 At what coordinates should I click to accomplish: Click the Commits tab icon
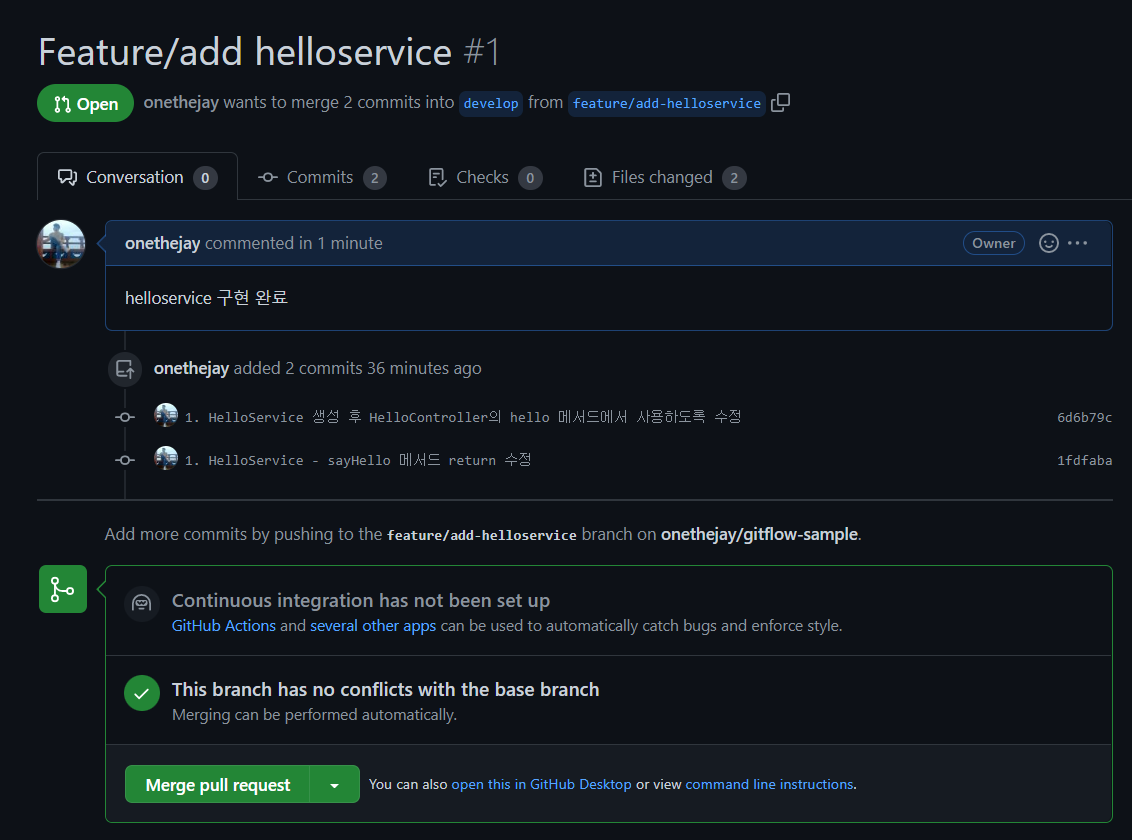click(x=268, y=178)
